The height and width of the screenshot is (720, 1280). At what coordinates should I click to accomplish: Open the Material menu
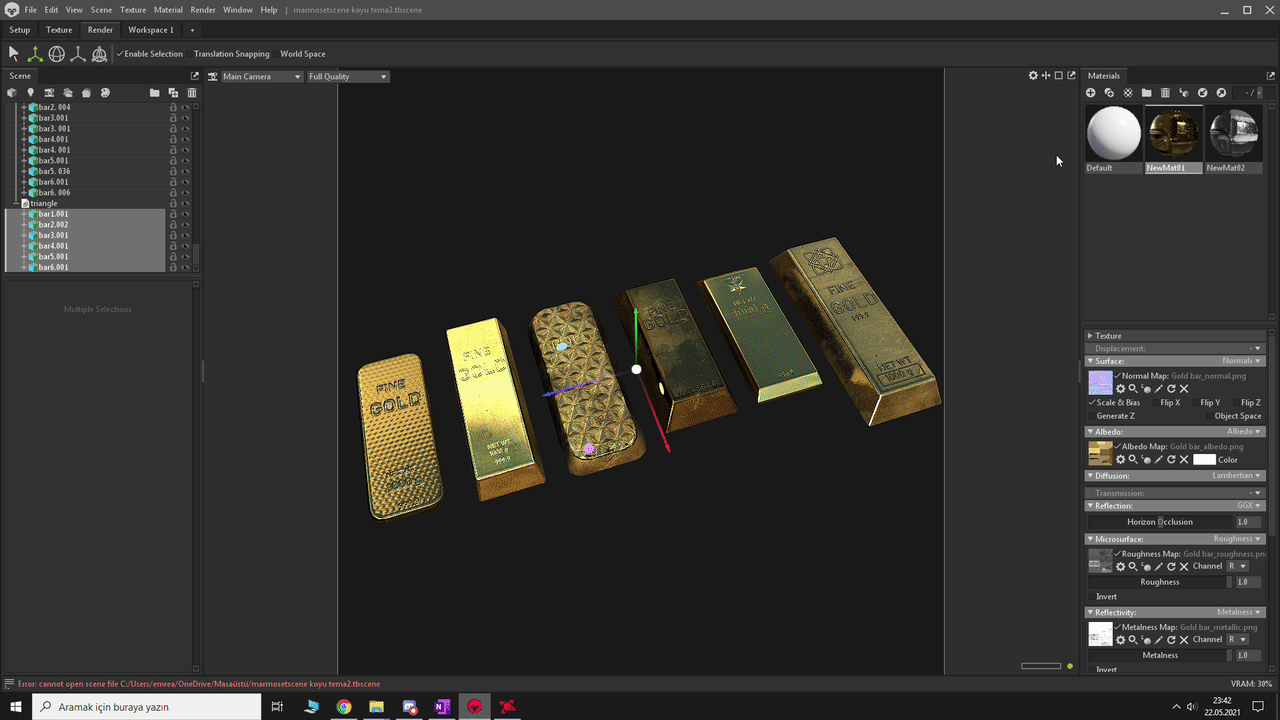[x=168, y=10]
